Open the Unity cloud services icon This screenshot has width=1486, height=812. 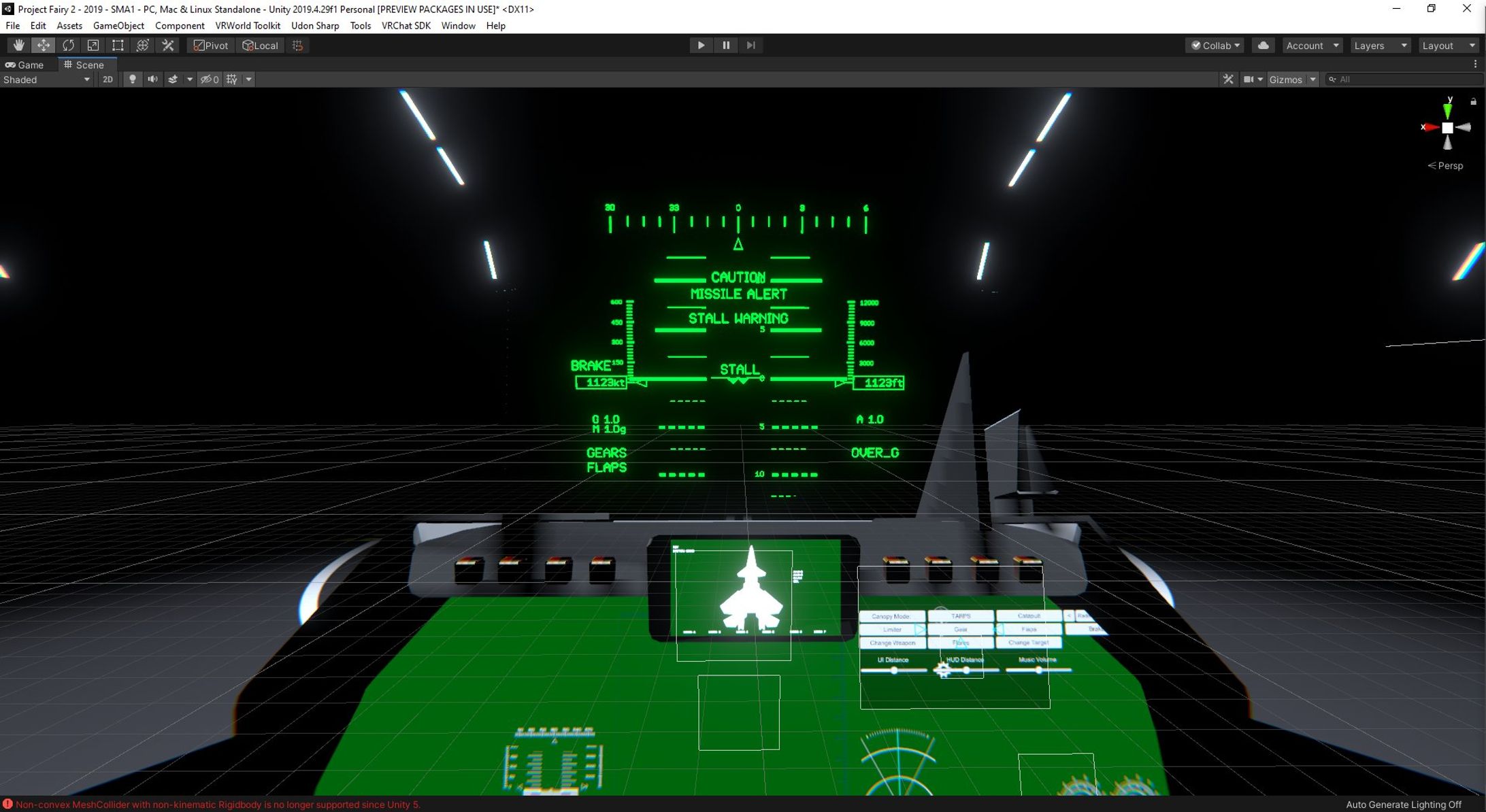pos(1263,46)
